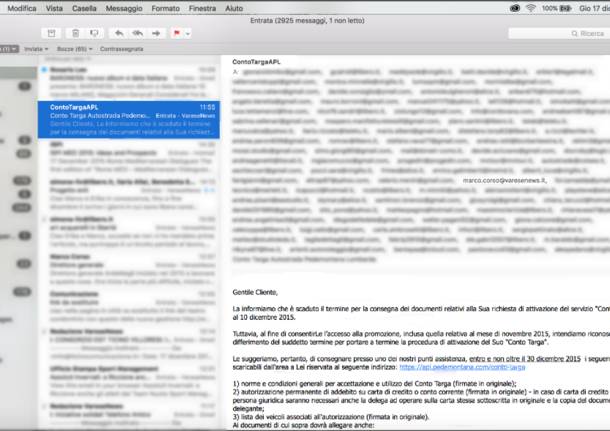This screenshot has height=431, width=610.
Task: Click the Gentile Cliente greeting line
Action: 255,292
